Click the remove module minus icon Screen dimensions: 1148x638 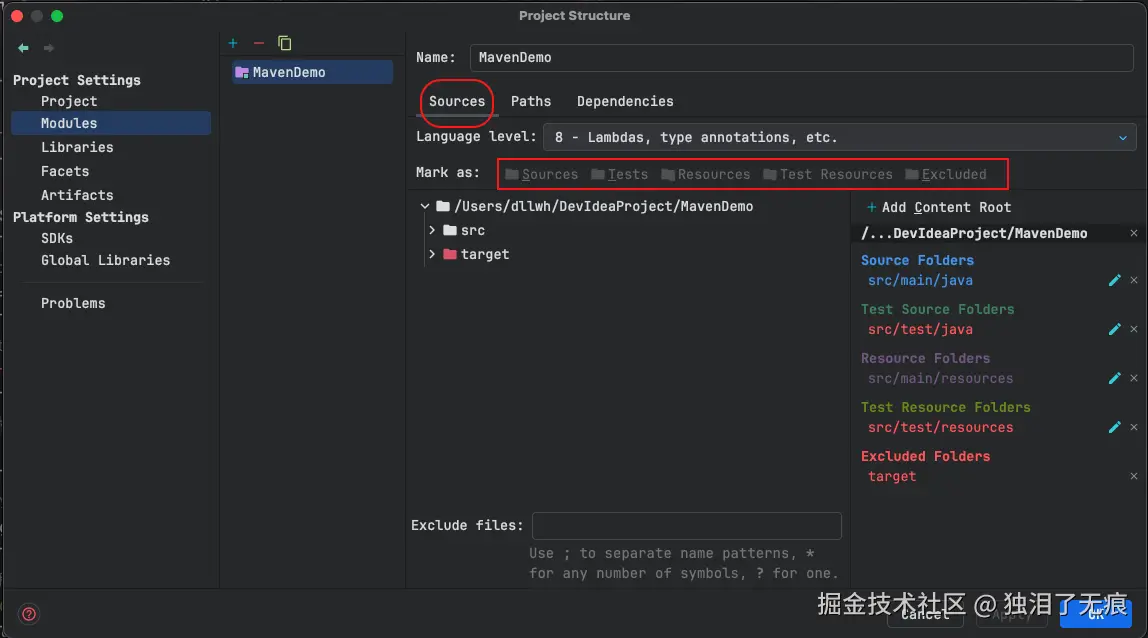259,43
